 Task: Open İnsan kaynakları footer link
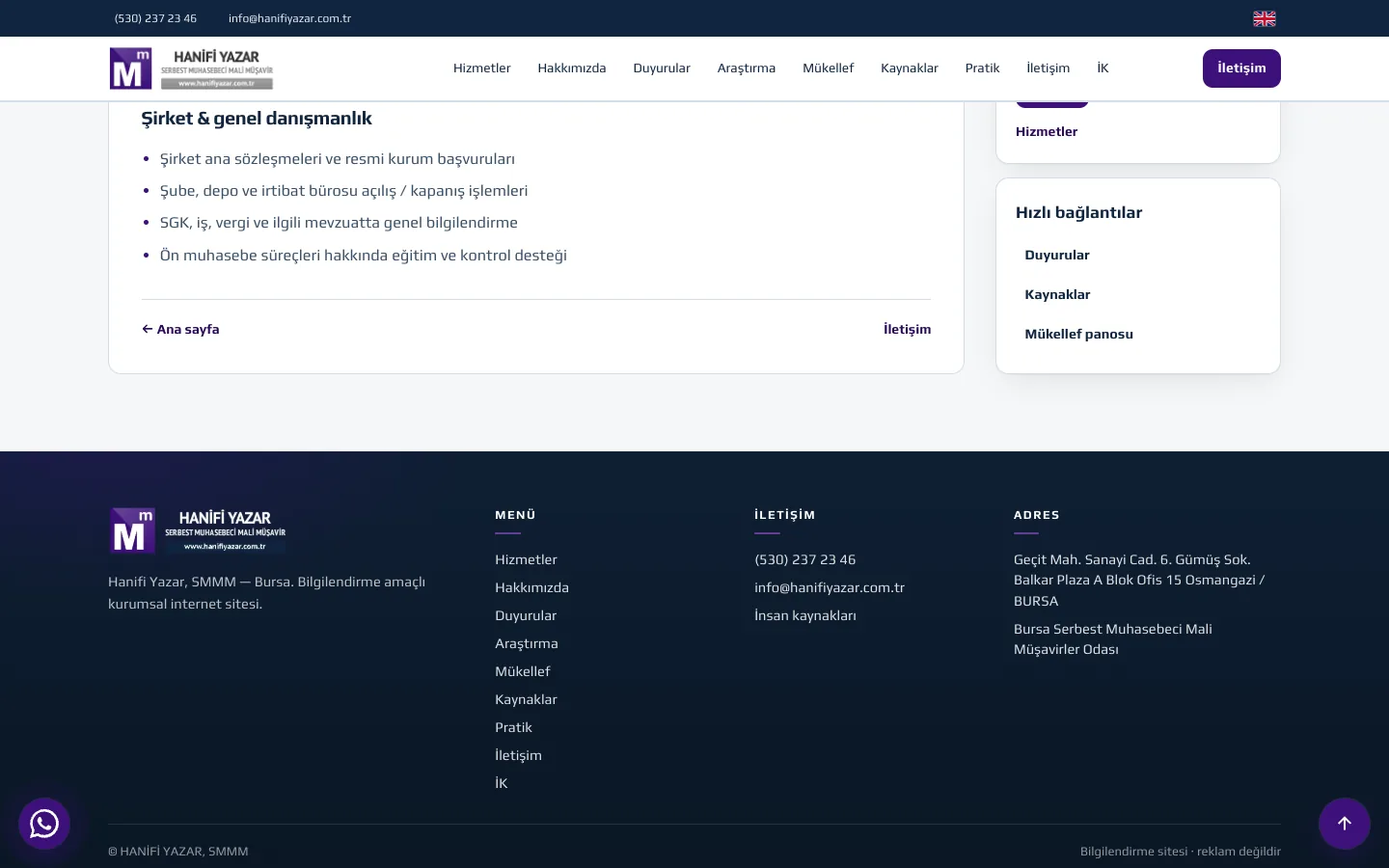coord(805,615)
